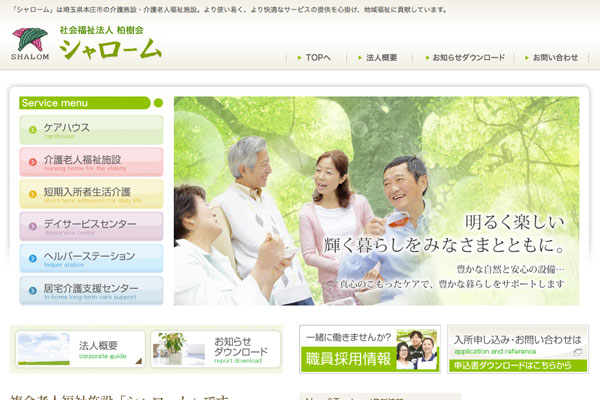This screenshot has width=600, height=400.
Task: Click the 入所申し込み・お問い合わせは banner
Action: click(516, 341)
